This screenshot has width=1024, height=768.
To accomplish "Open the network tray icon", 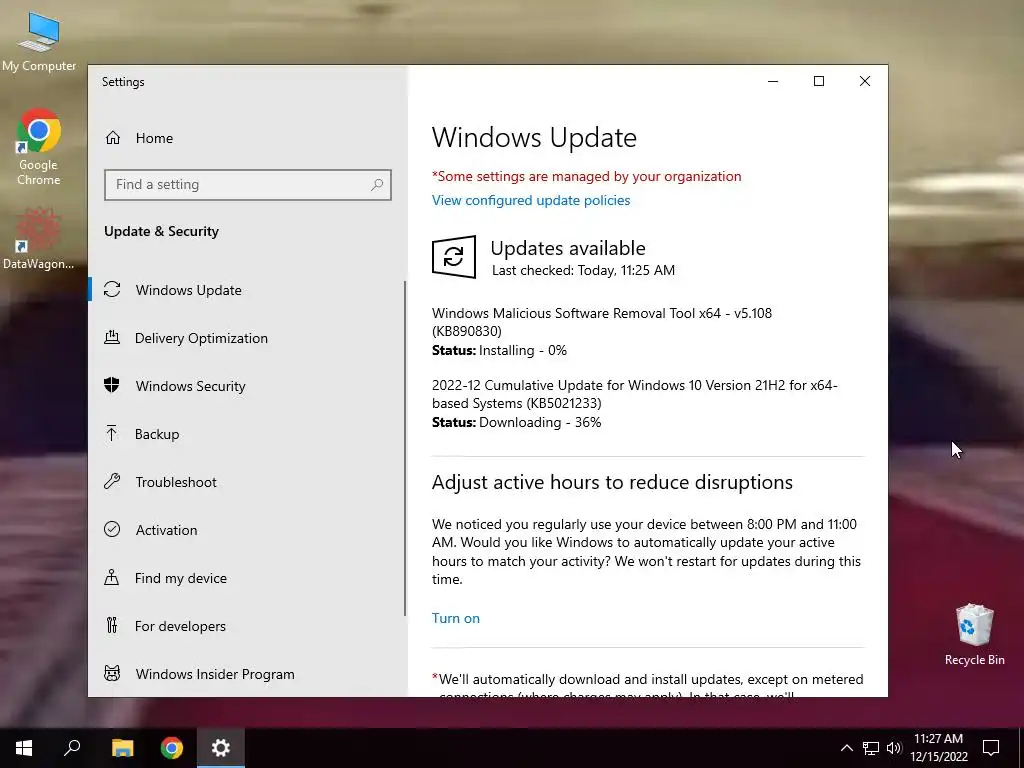I will (x=871, y=748).
